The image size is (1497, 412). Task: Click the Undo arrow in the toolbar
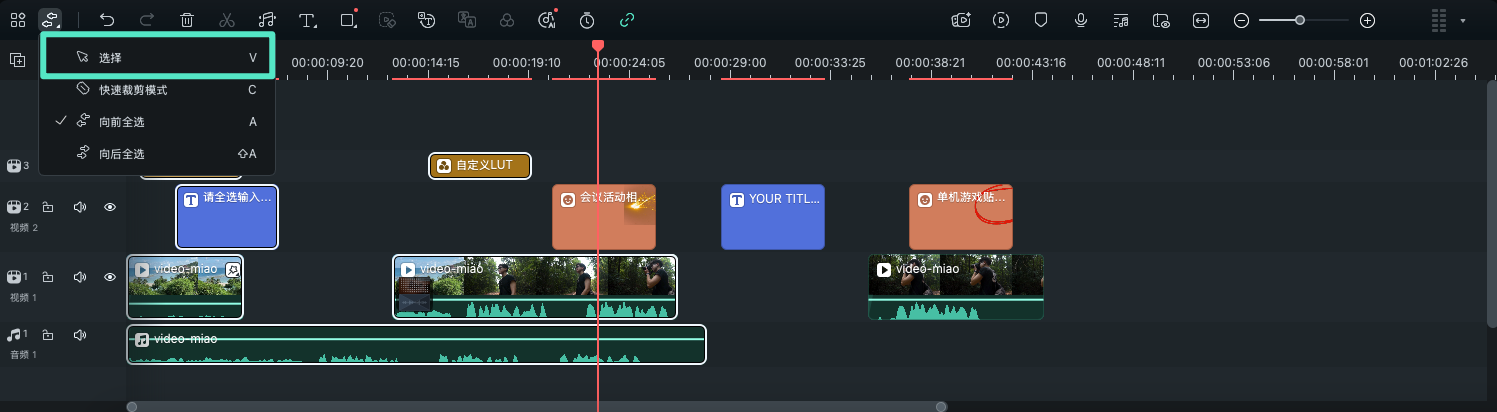click(107, 20)
